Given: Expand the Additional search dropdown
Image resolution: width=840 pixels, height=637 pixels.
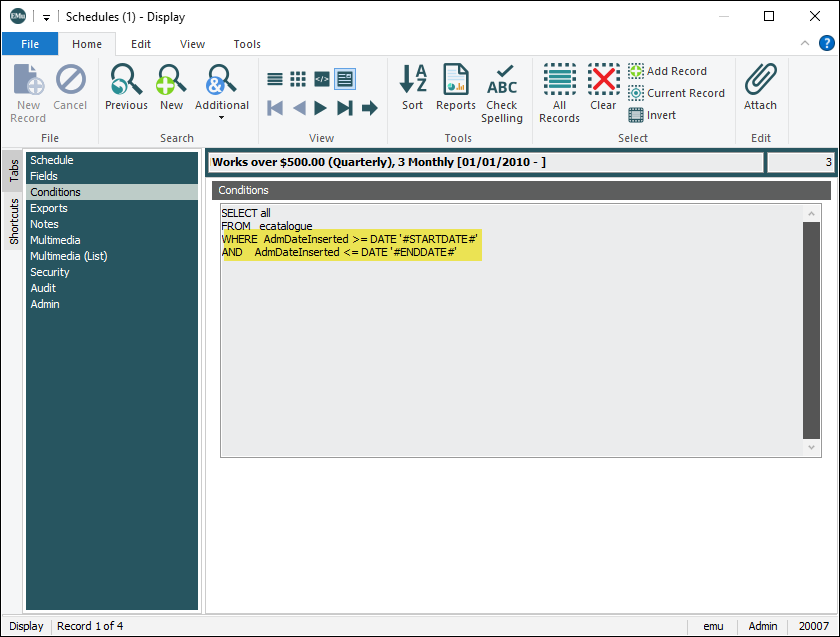Looking at the screenshot, I should 221,117.
